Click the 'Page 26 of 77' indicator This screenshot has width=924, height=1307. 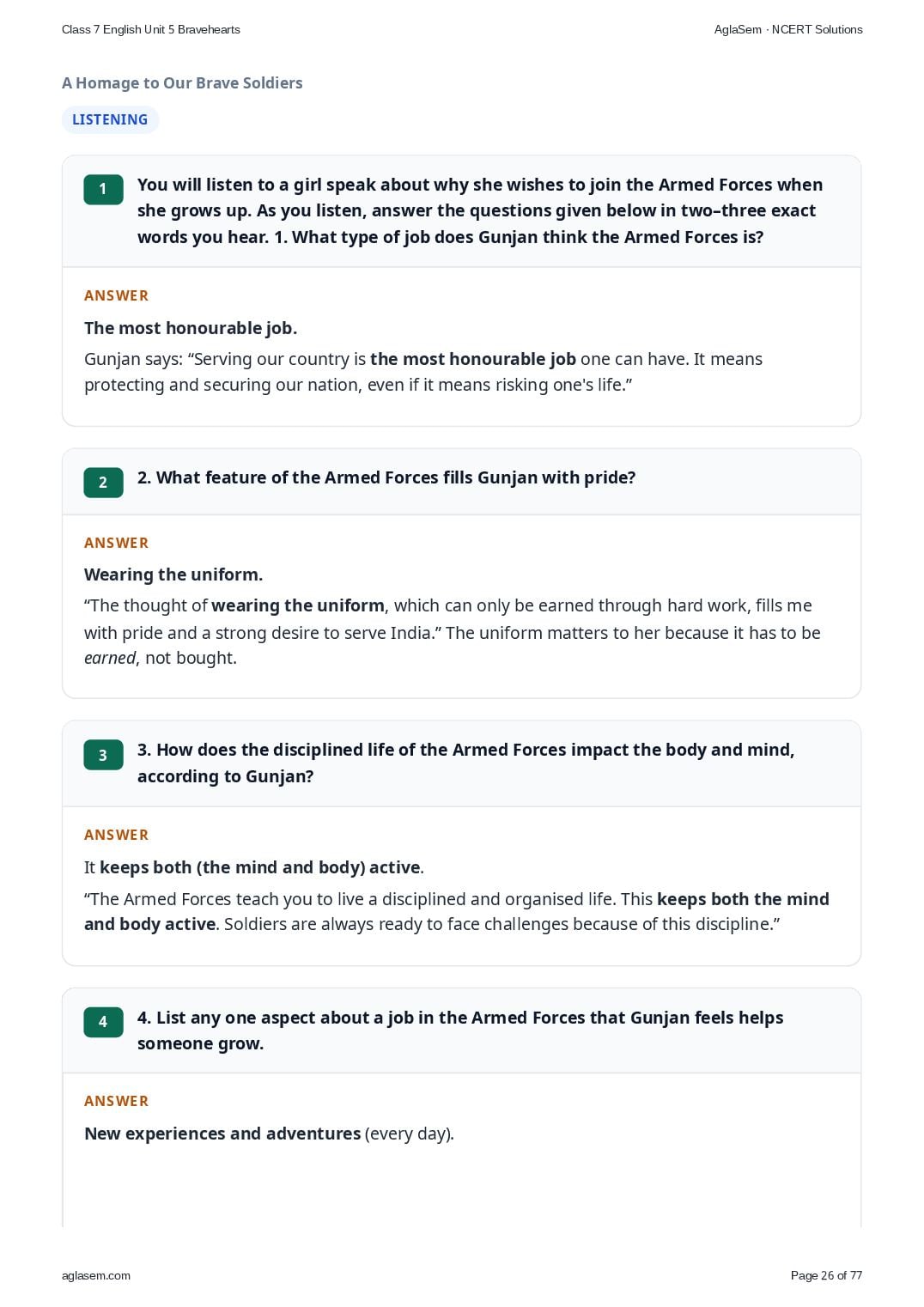826,1275
